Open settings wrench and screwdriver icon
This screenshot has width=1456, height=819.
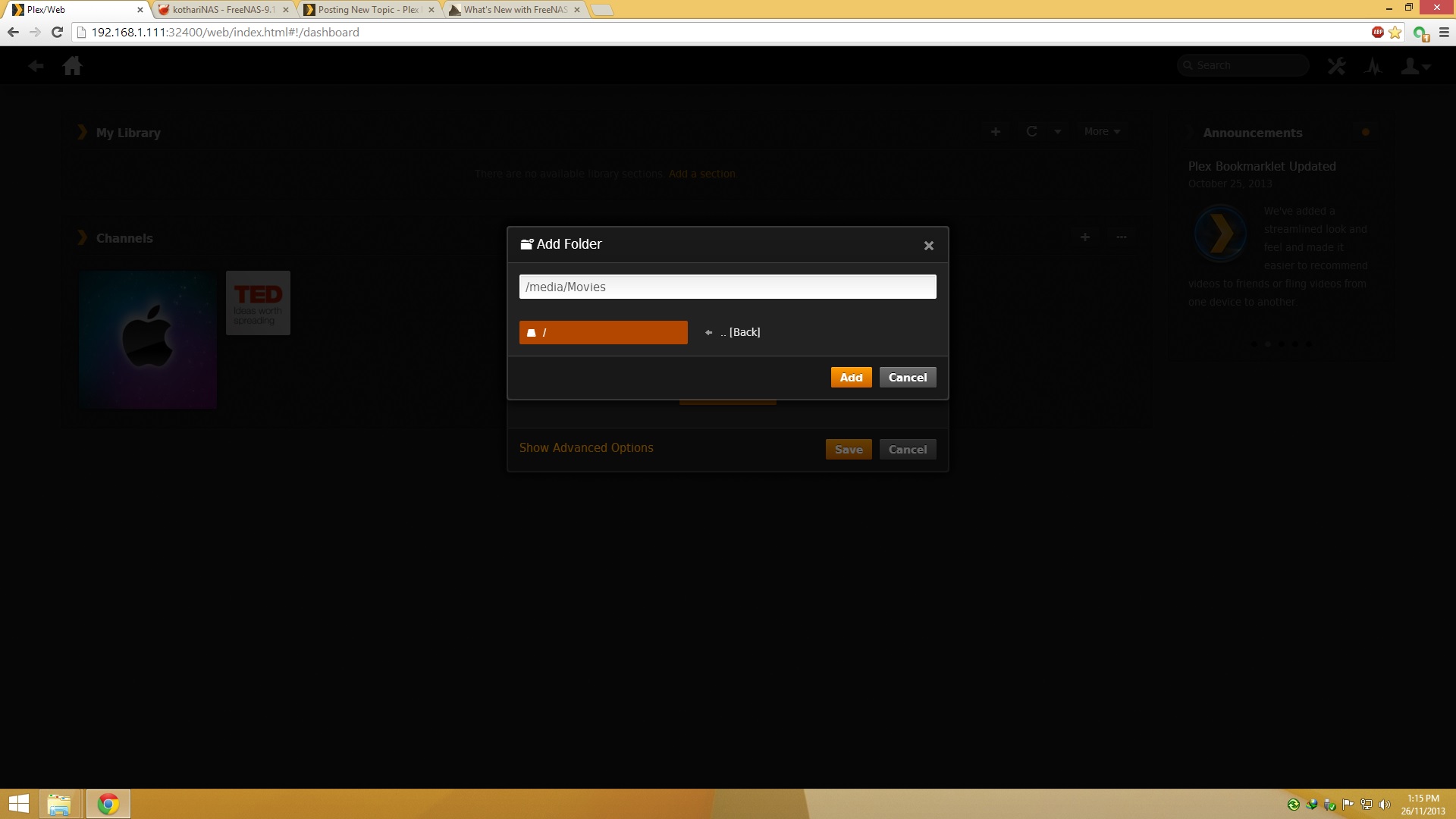tap(1336, 66)
